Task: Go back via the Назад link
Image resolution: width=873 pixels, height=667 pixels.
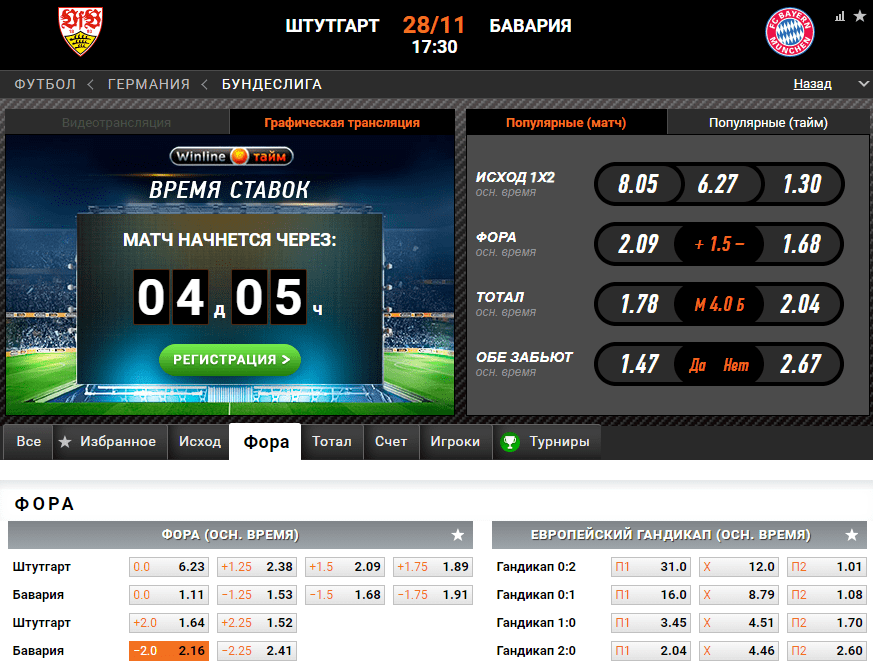Action: (812, 84)
